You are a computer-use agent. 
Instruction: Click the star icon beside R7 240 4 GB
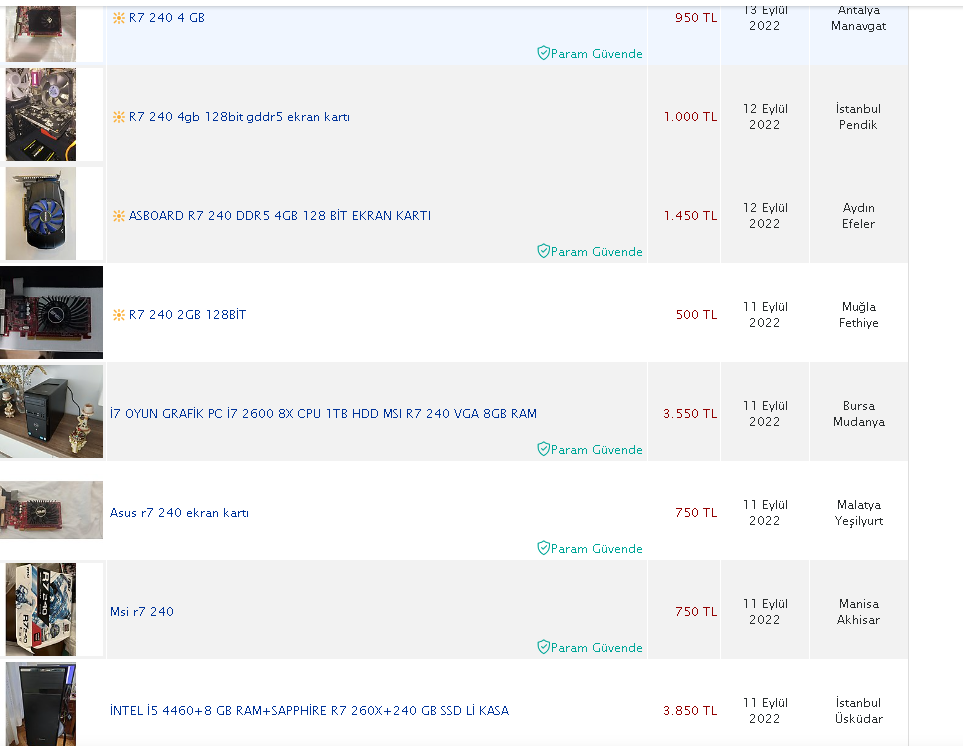point(119,18)
